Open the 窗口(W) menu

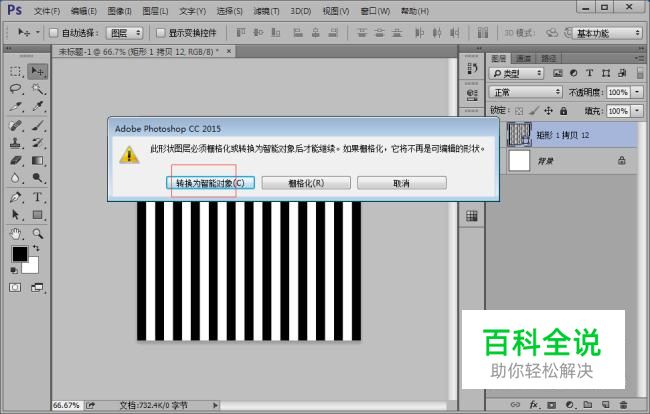[375, 11]
